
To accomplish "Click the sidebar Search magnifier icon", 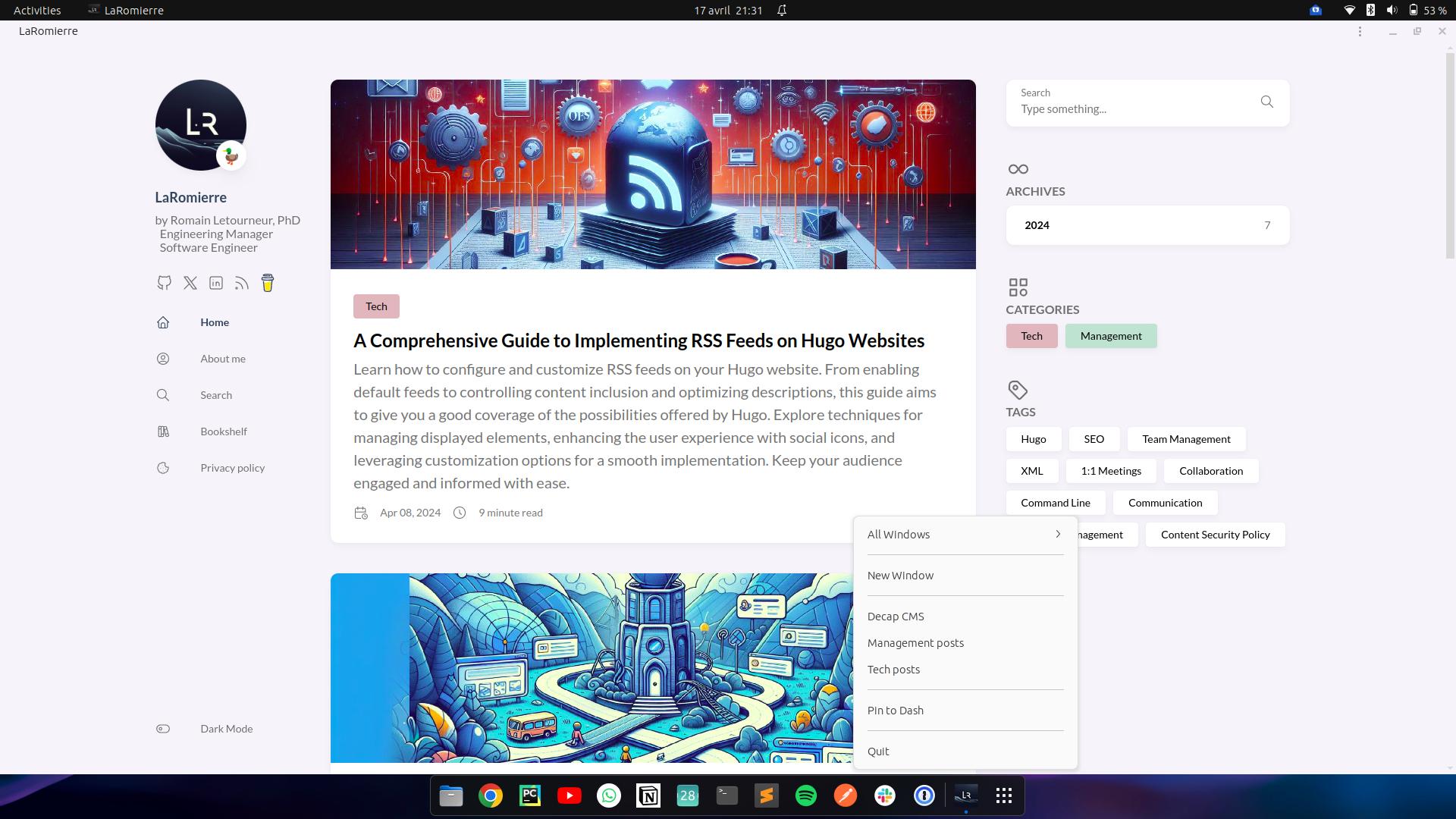I will (x=163, y=395).
